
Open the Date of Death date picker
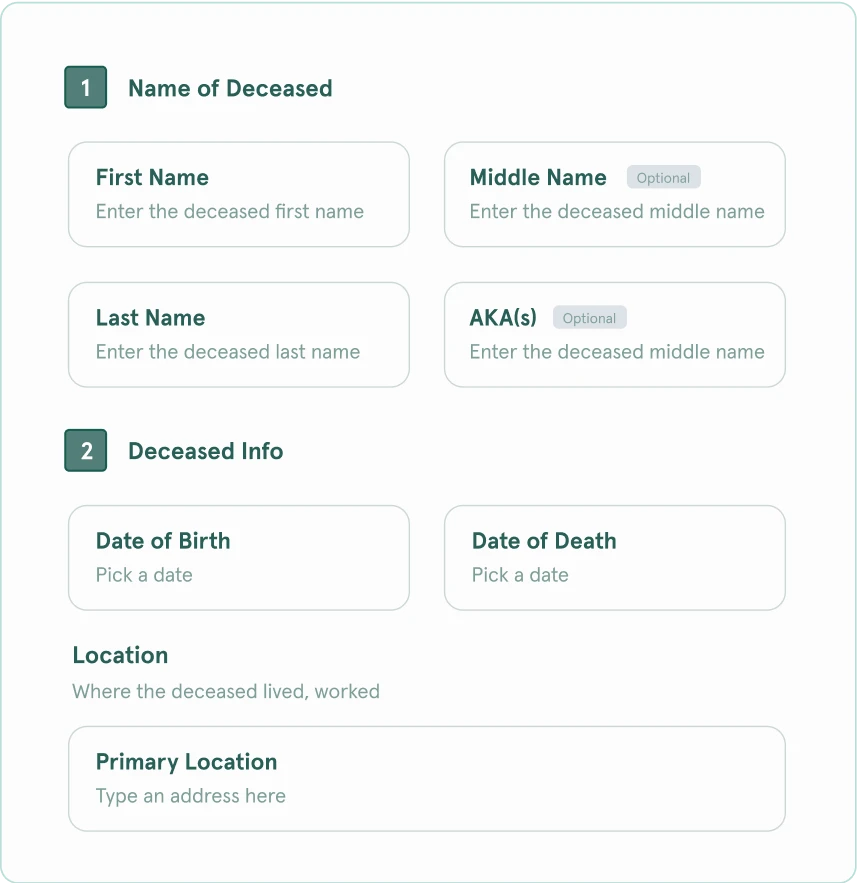coord(614,574)
